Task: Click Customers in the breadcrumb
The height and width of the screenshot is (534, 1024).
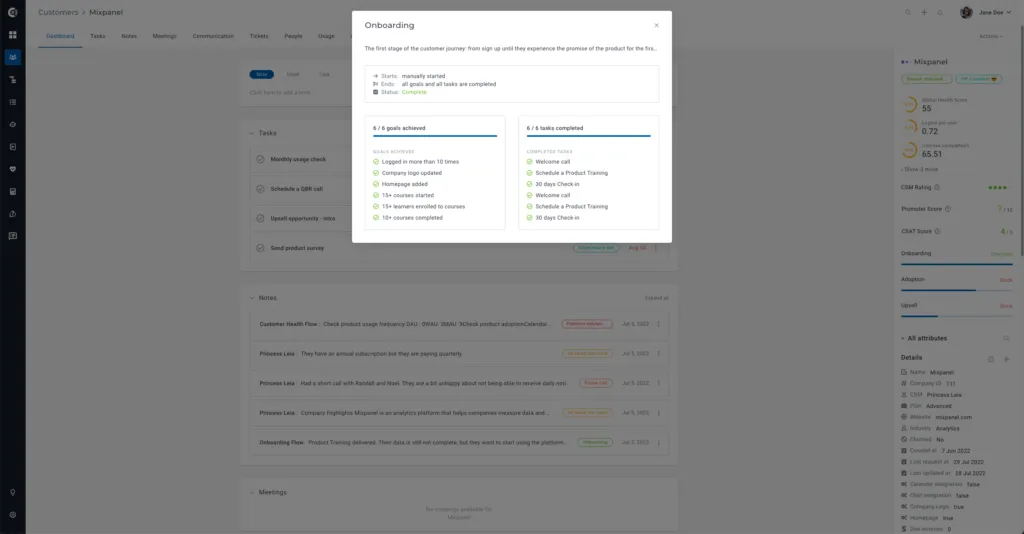Action: point(58,12)
